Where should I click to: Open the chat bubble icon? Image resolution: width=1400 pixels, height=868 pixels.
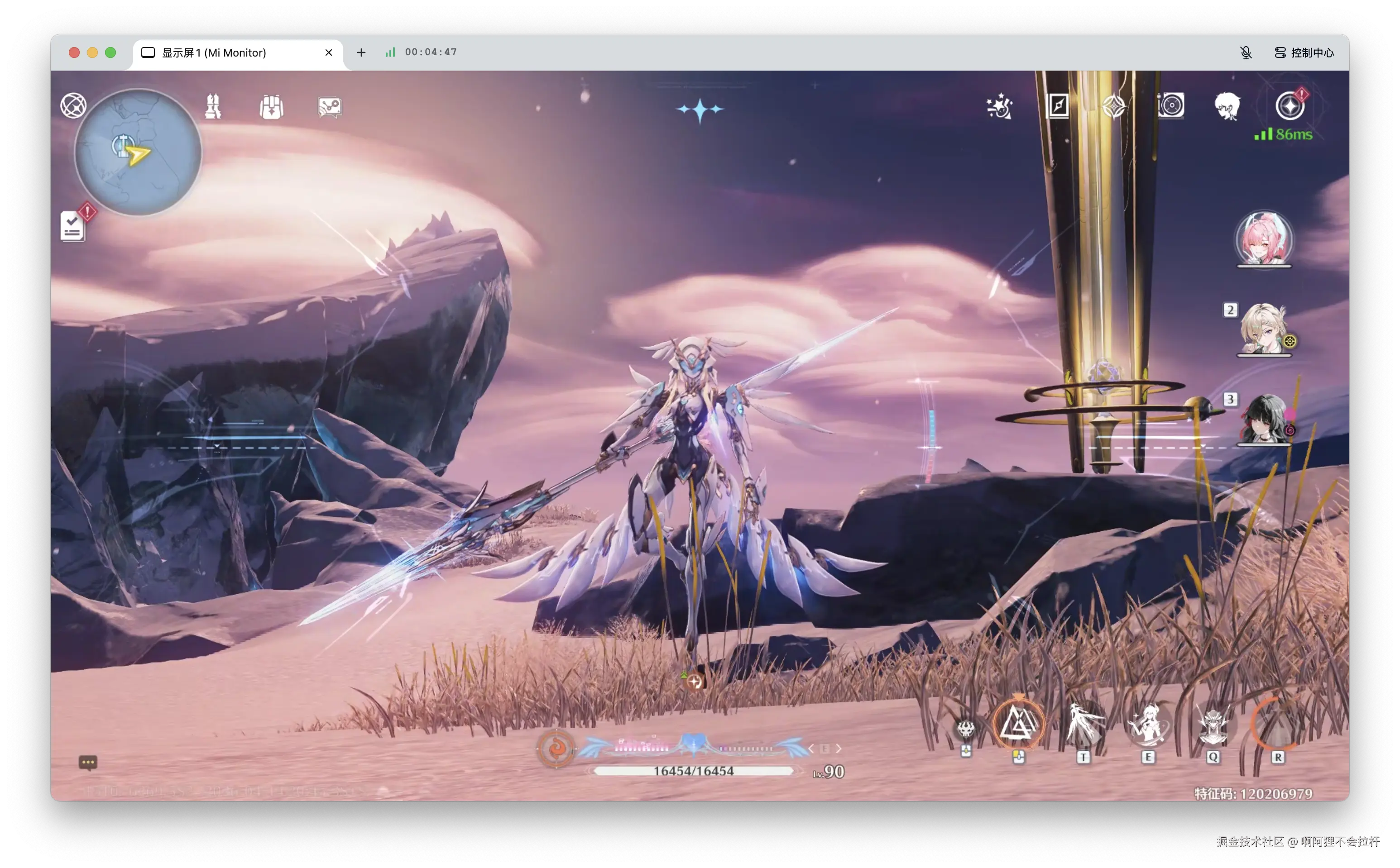[x=88, y=763]
